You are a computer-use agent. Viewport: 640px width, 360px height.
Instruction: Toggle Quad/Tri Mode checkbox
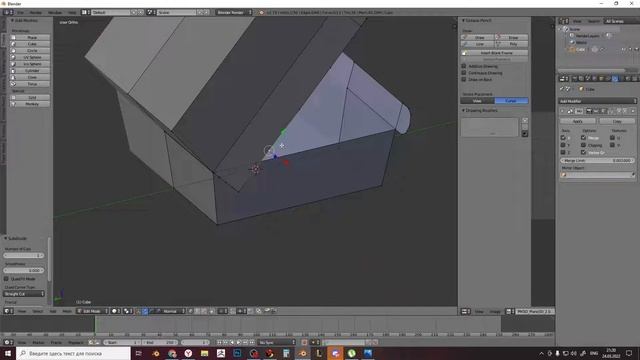[6, 278]
